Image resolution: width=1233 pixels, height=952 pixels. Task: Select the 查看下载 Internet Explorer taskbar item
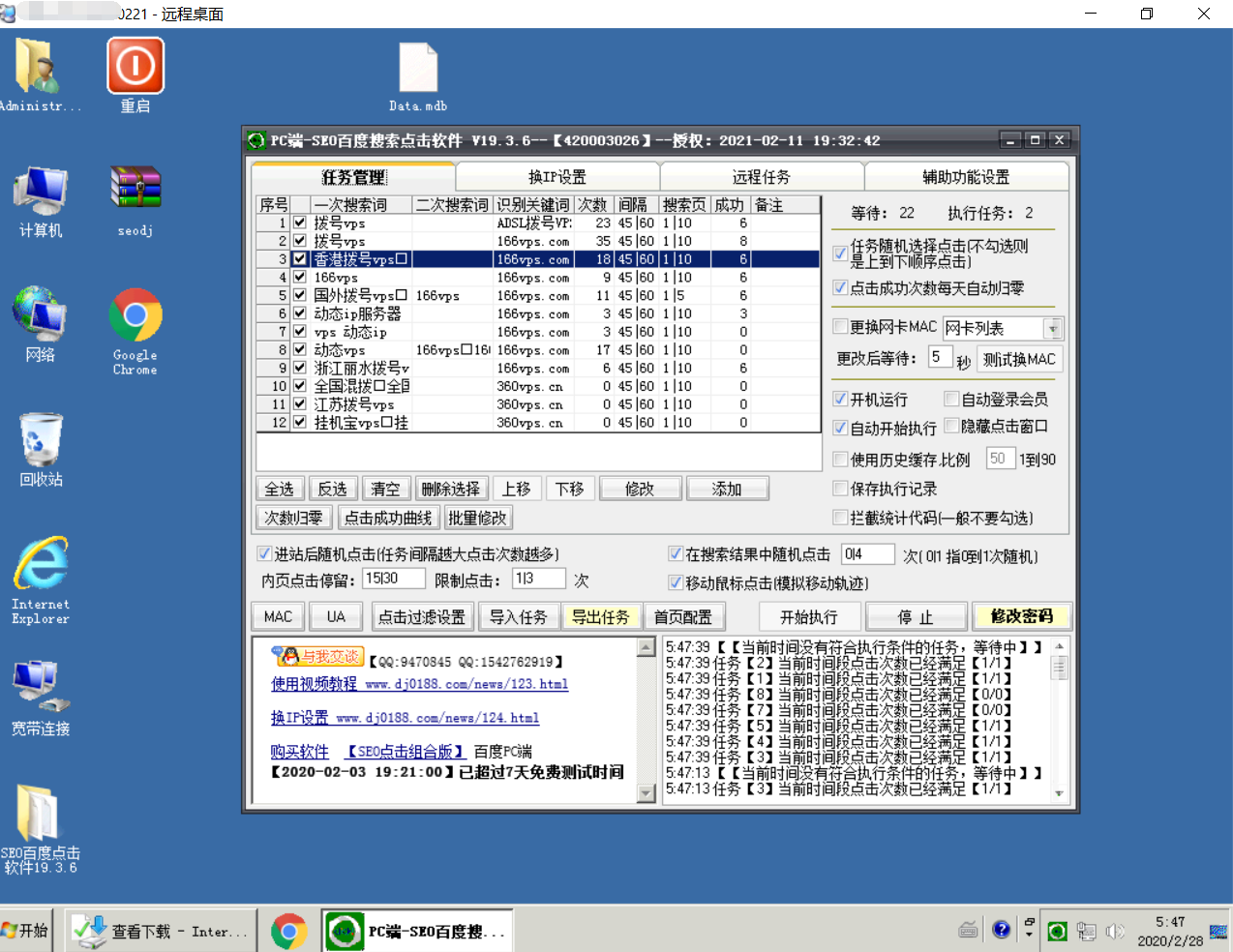pyautogui.click(x=161, y=931)
